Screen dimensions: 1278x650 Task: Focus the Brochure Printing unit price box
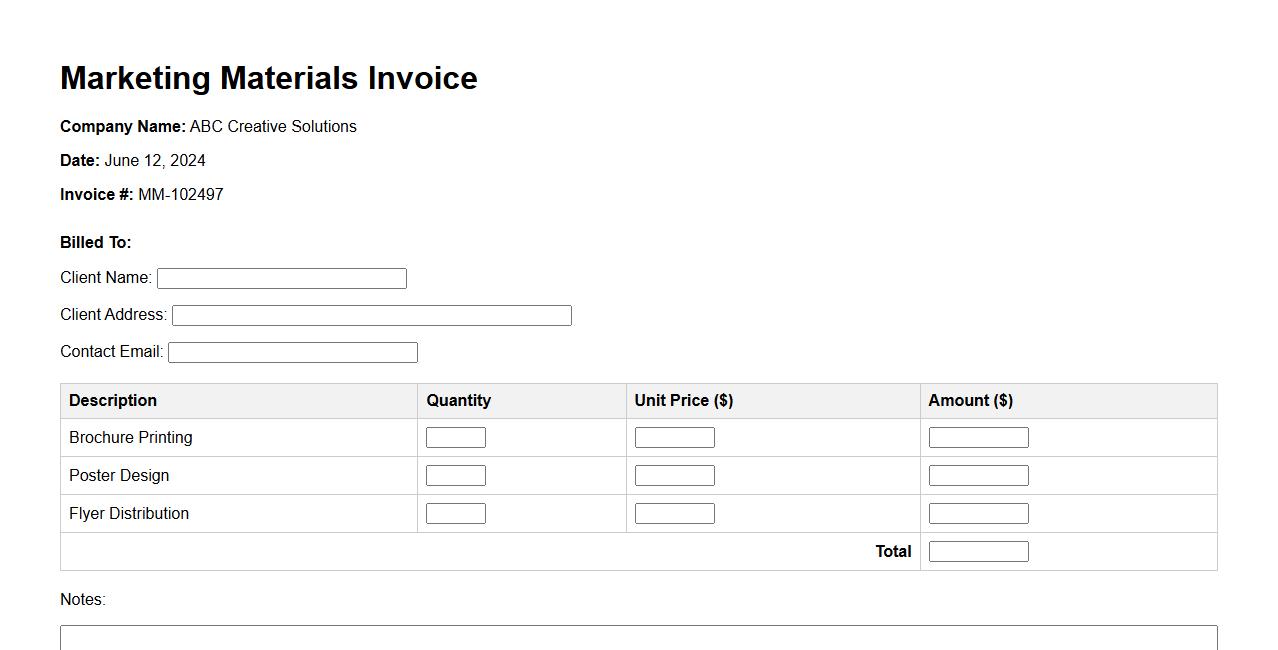pyautogui.click(x=674, y=438)
